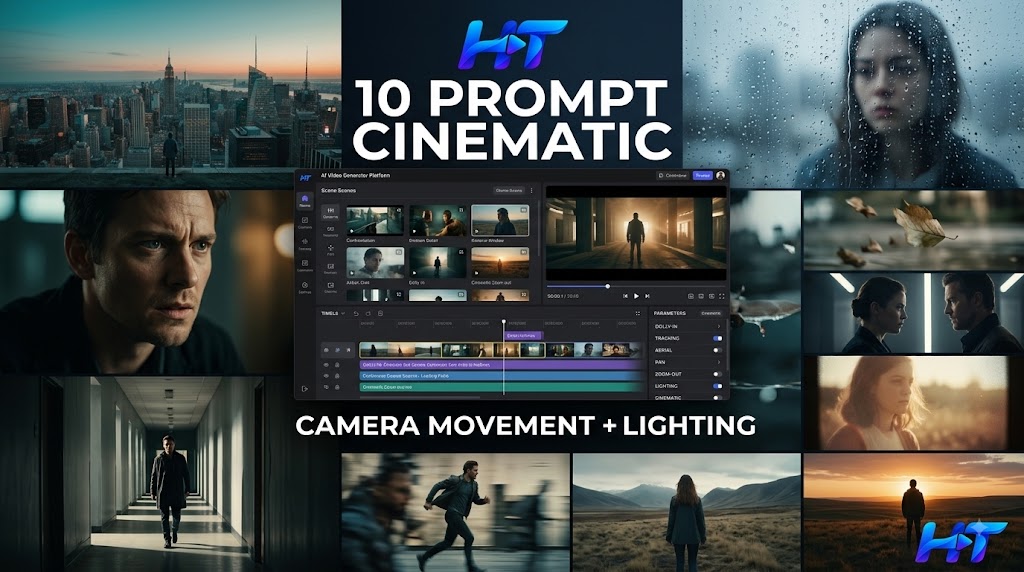Click the DOLLY-IN parameter label

(666, 326)
